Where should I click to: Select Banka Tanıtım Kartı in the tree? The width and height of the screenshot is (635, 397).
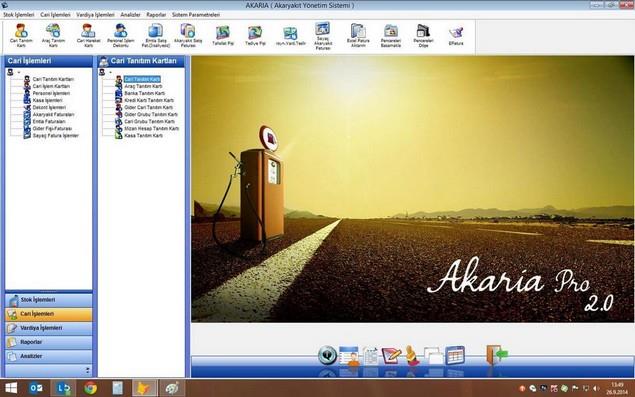(x=145, y=93)
